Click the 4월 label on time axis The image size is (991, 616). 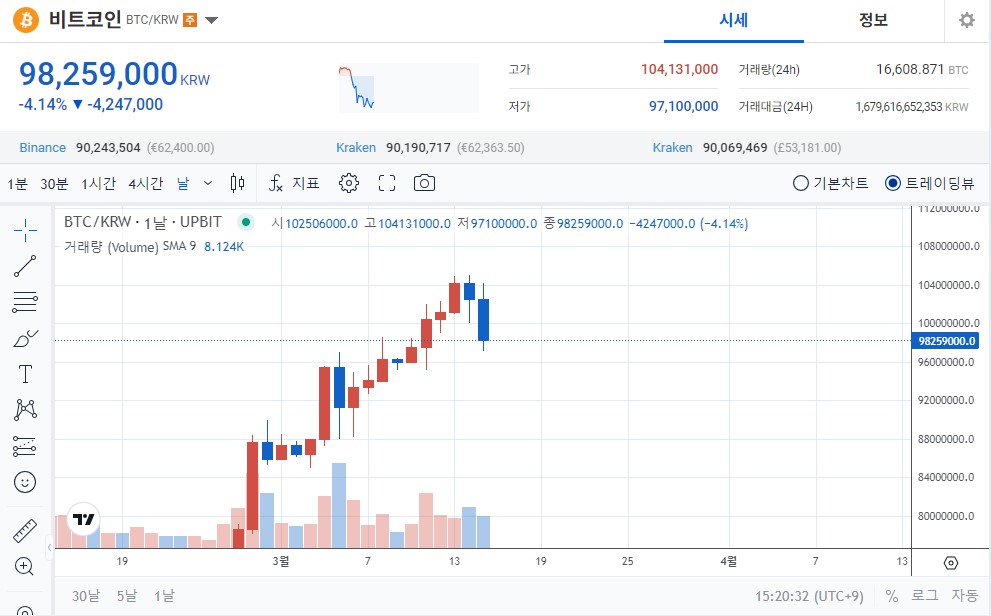coord(728,561)
